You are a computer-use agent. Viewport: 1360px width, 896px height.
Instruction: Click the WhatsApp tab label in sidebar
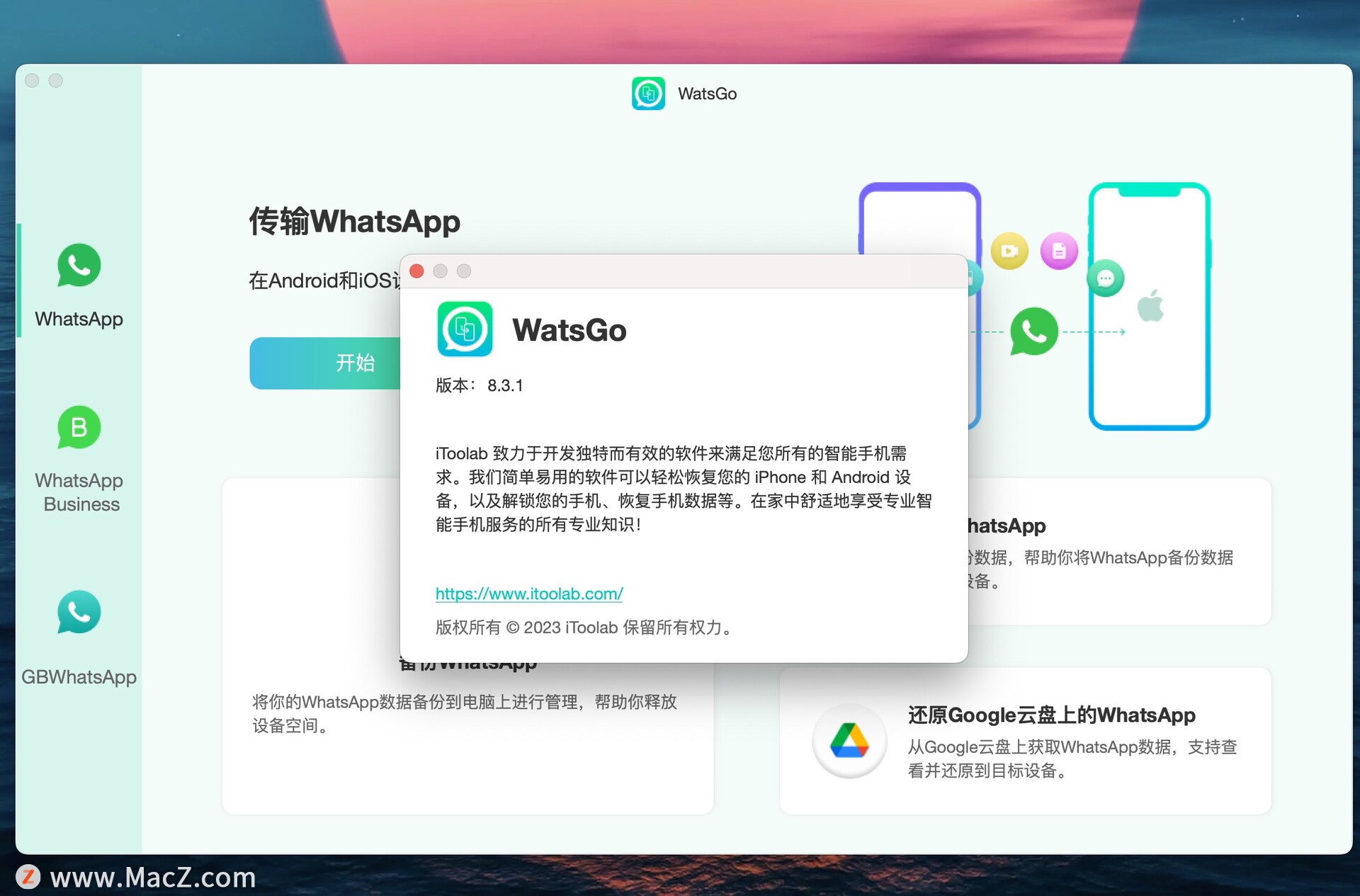tap(79, 319)
